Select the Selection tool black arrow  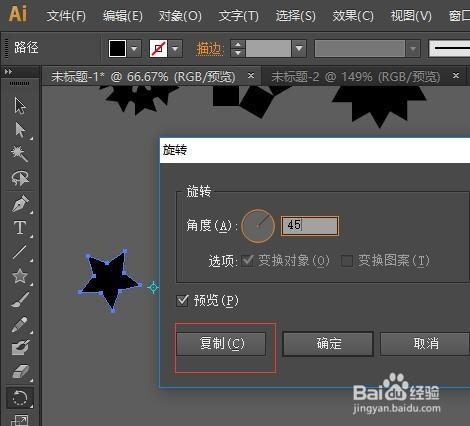pos(20,106)
